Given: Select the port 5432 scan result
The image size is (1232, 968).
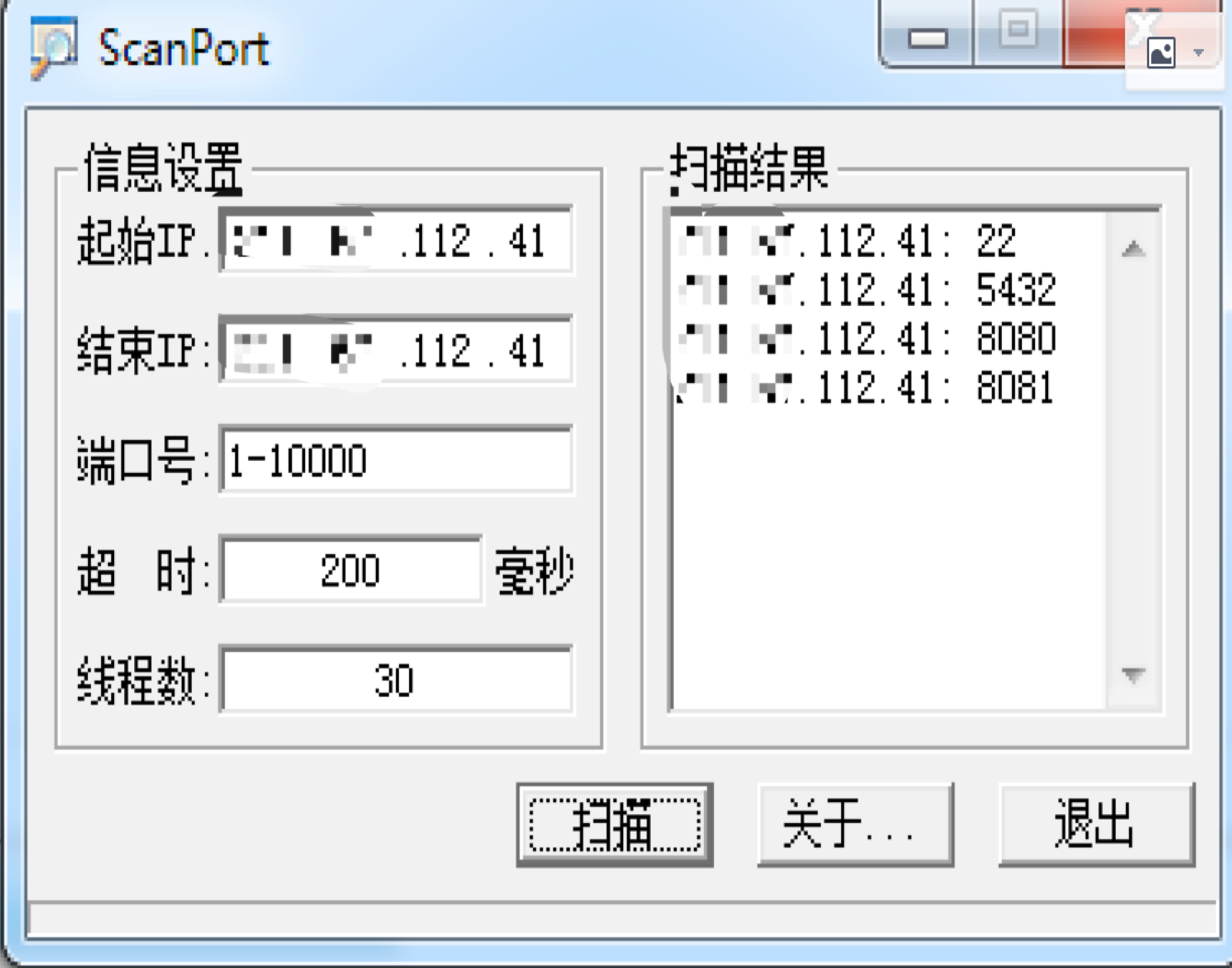Looking at the screenshot, I should click(867, 290).
